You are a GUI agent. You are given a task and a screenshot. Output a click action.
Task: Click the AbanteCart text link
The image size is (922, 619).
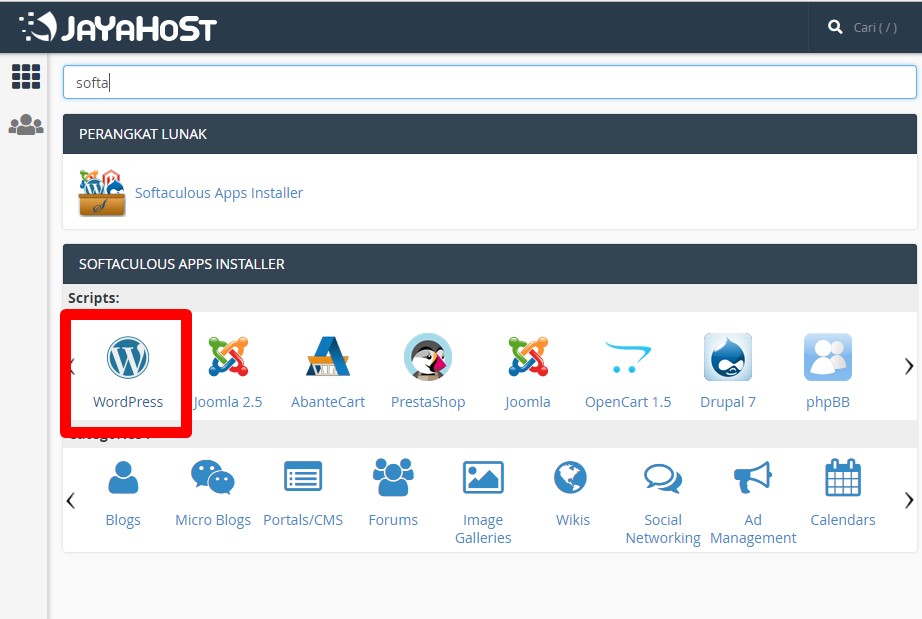tap(328, 402)
